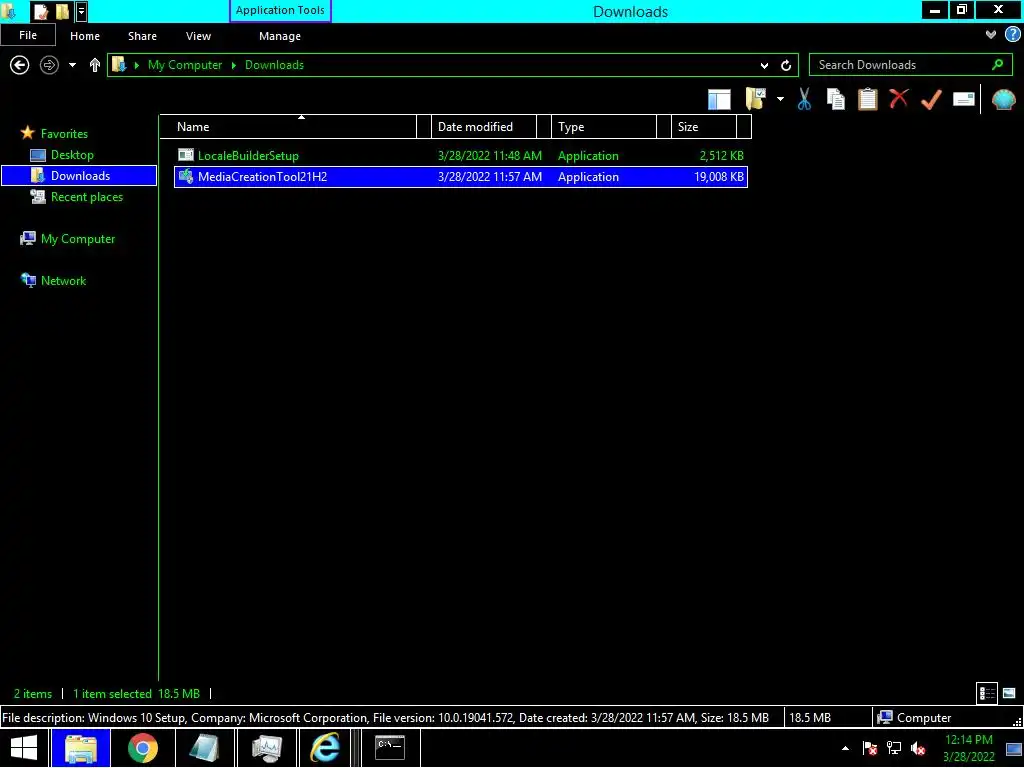Sort by the Date modified column header
The height and width of the screenshot is (768, 1024).
click(483, 127)
